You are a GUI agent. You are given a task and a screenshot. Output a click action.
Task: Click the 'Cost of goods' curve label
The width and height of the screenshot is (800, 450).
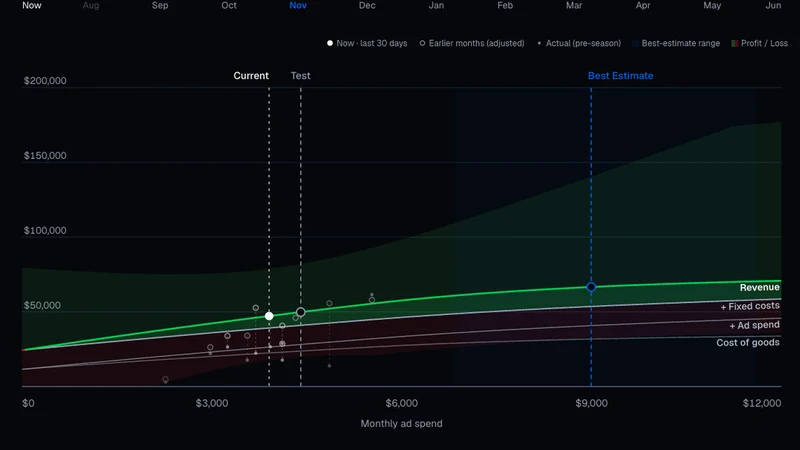[x=748, y=343]
